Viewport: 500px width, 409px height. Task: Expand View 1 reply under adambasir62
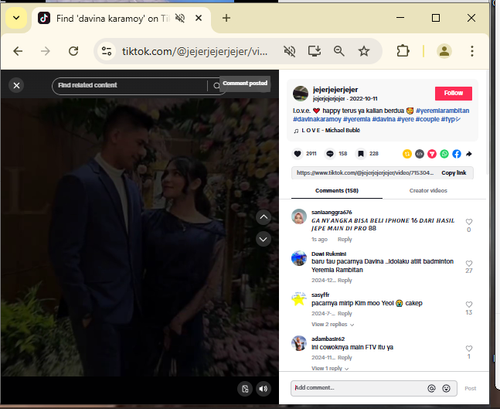[330, 368]
